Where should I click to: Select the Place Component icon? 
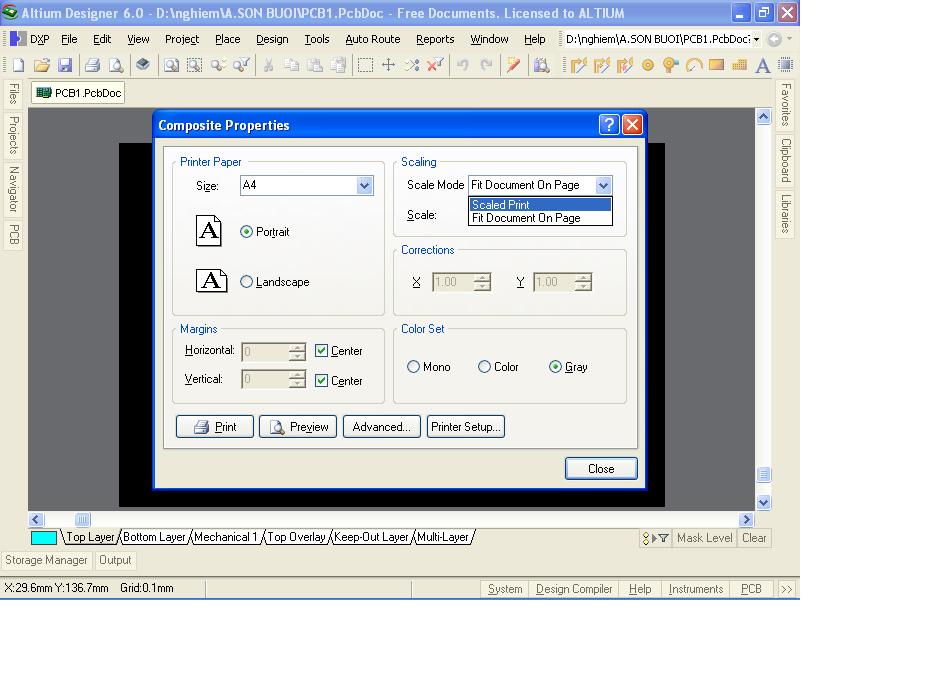pos(785,65)
